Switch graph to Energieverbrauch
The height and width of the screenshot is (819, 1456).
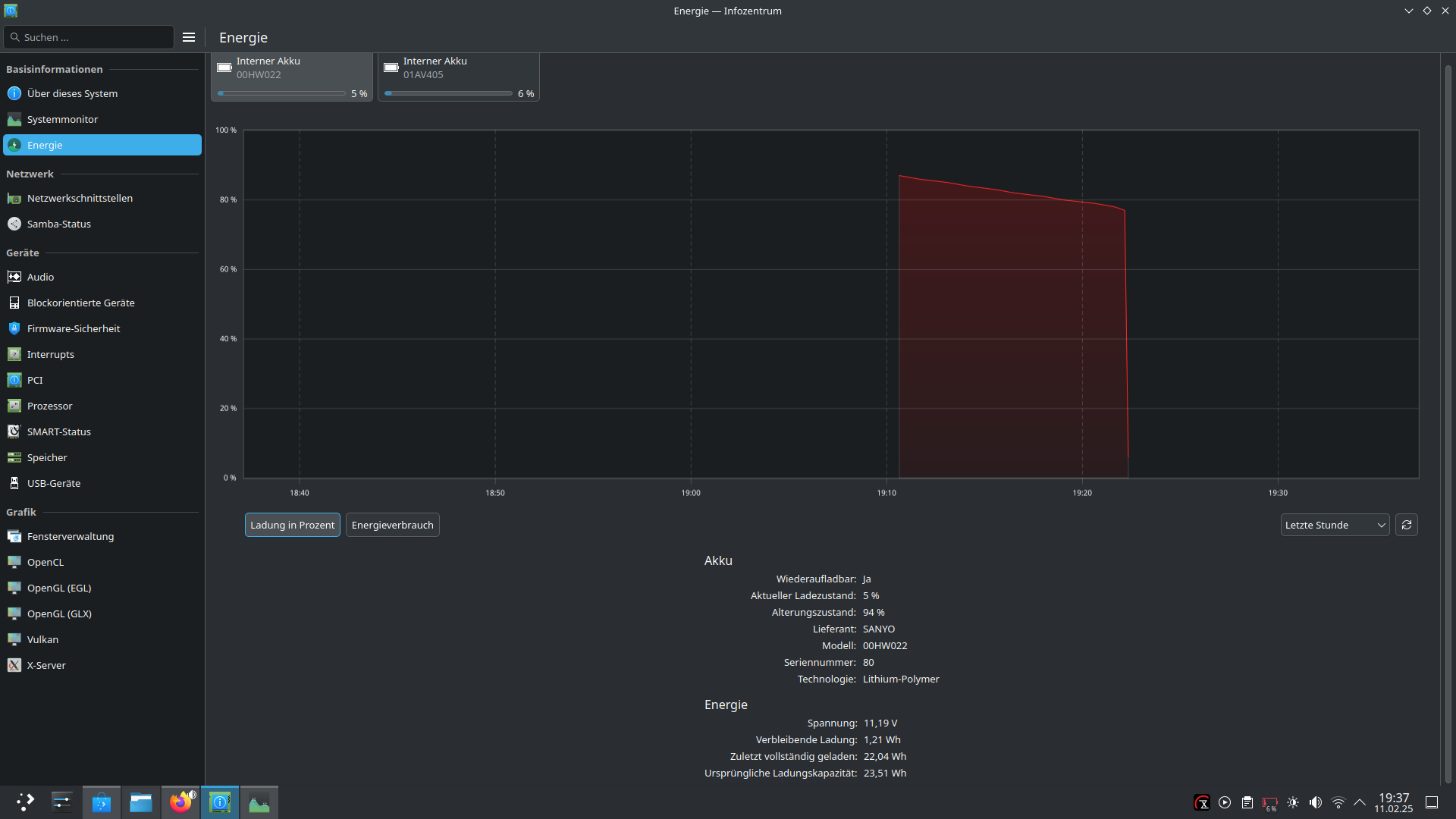(x=392, y=525)
